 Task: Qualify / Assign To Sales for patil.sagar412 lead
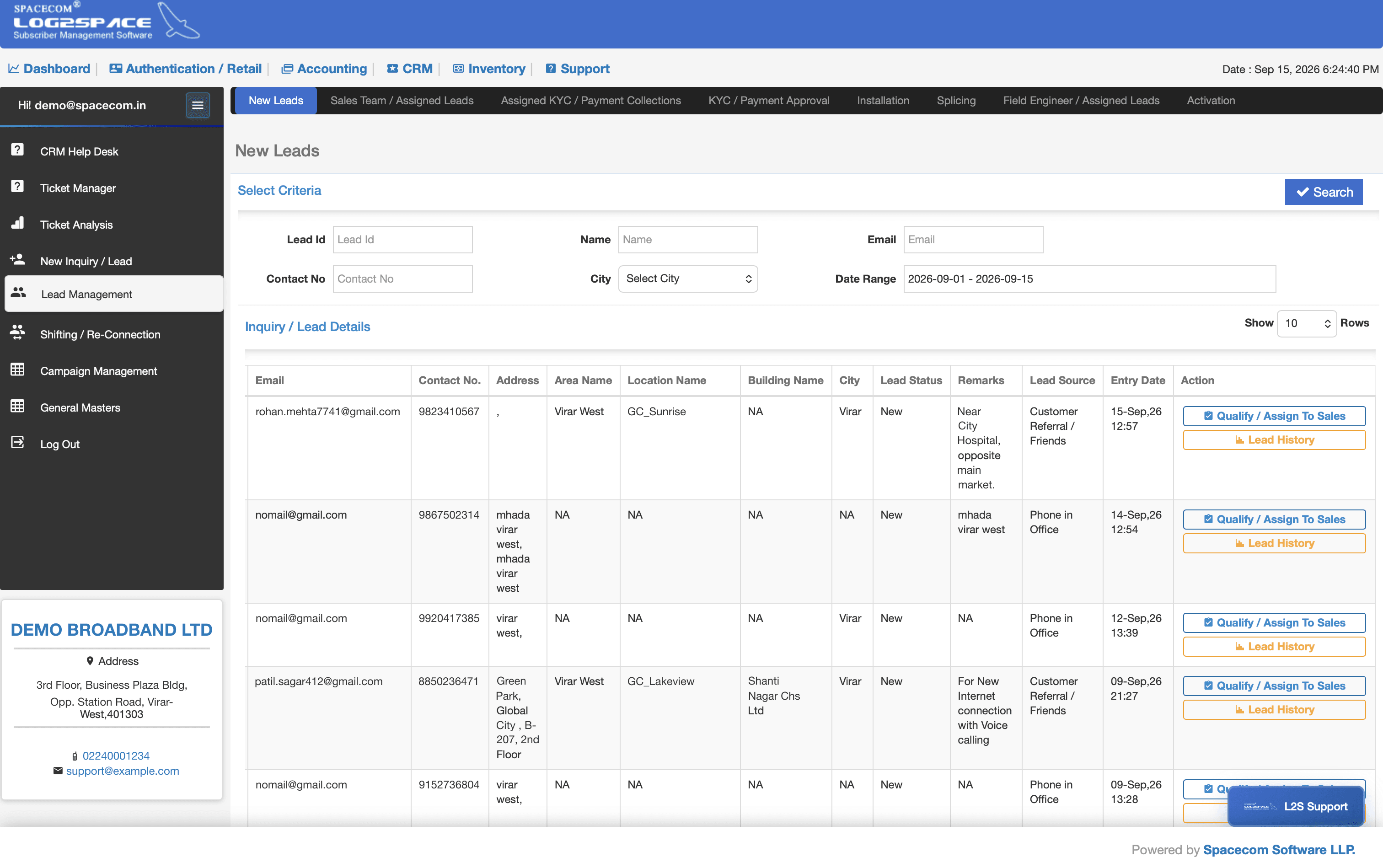(1274, 686)
